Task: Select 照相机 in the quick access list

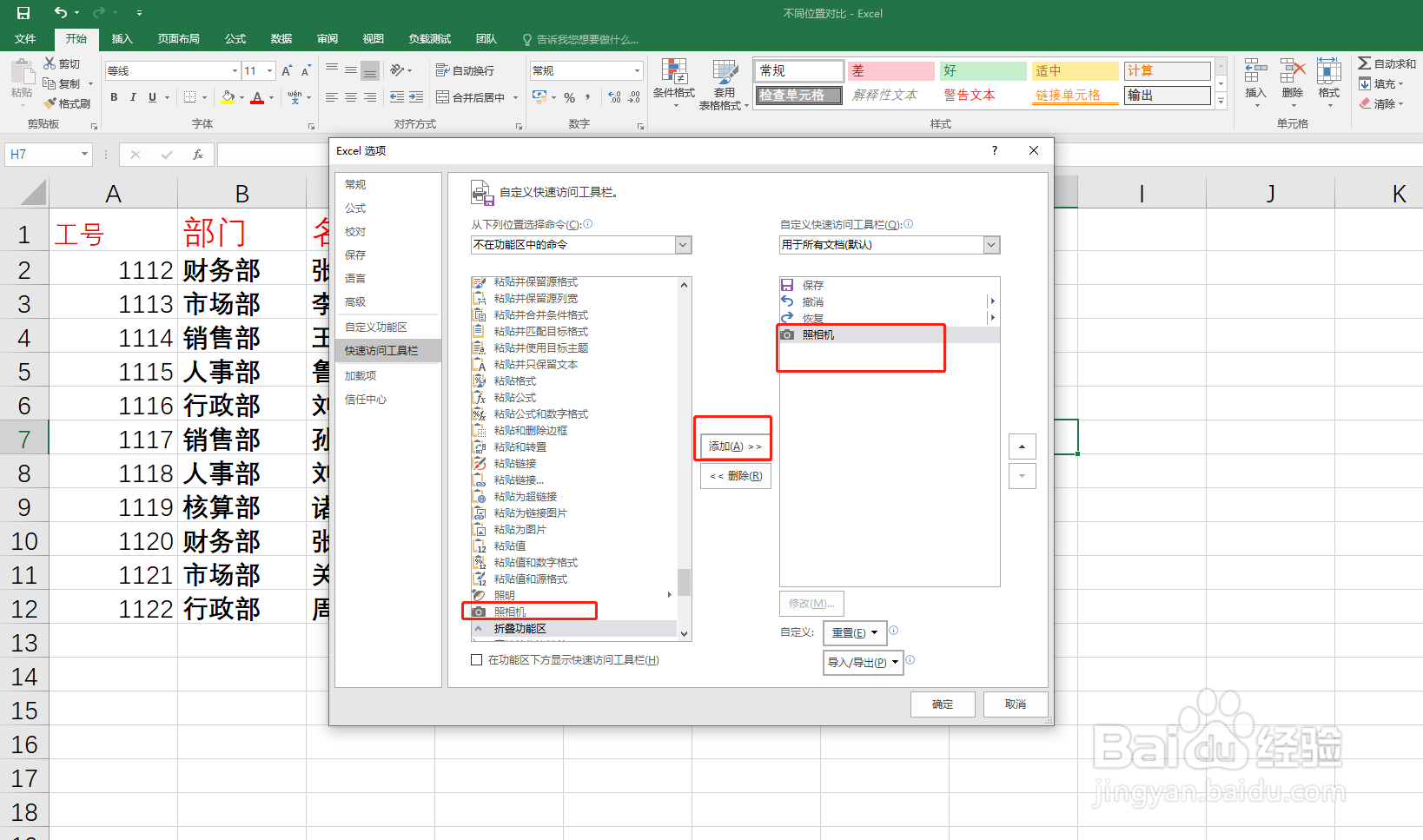Action: pyautogui.click(x=890, y=334)
